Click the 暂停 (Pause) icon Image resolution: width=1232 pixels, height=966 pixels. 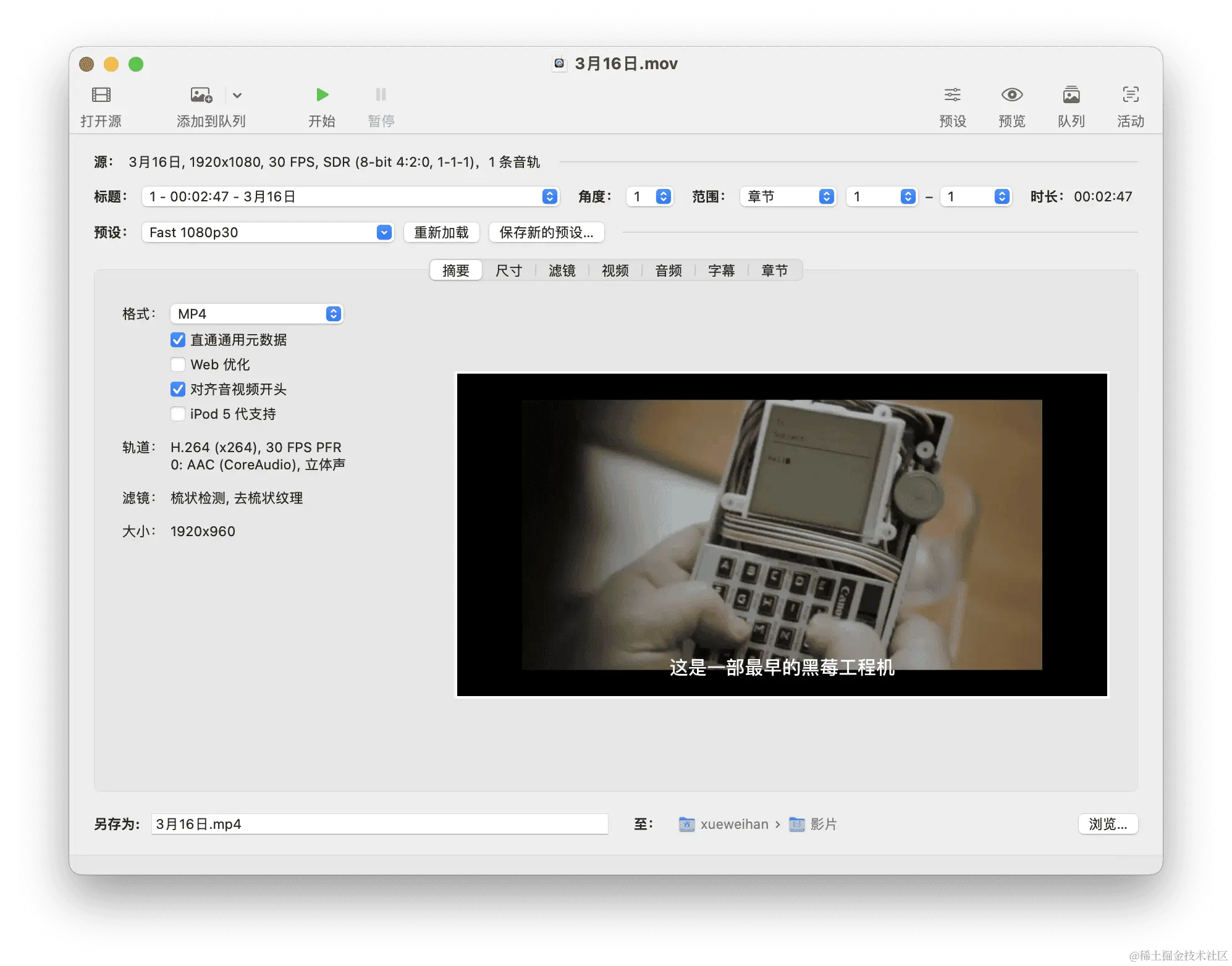coord(380,94)
